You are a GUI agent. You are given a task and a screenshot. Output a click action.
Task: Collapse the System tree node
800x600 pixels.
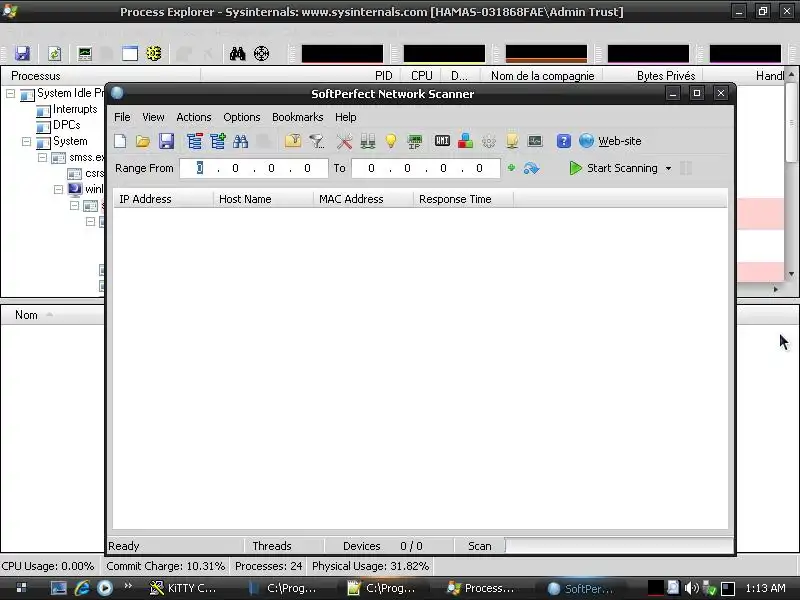[26, 141]
